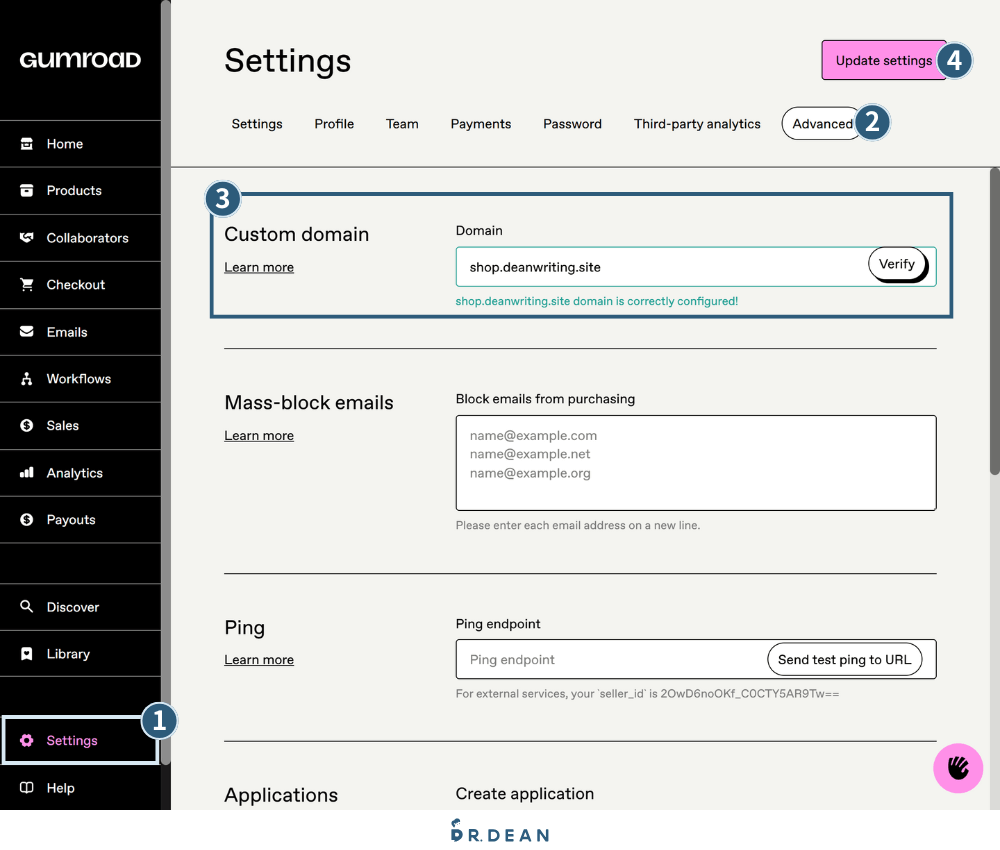
Task: Open Learn more under Custom domain
Action: [x=259, y=268]
